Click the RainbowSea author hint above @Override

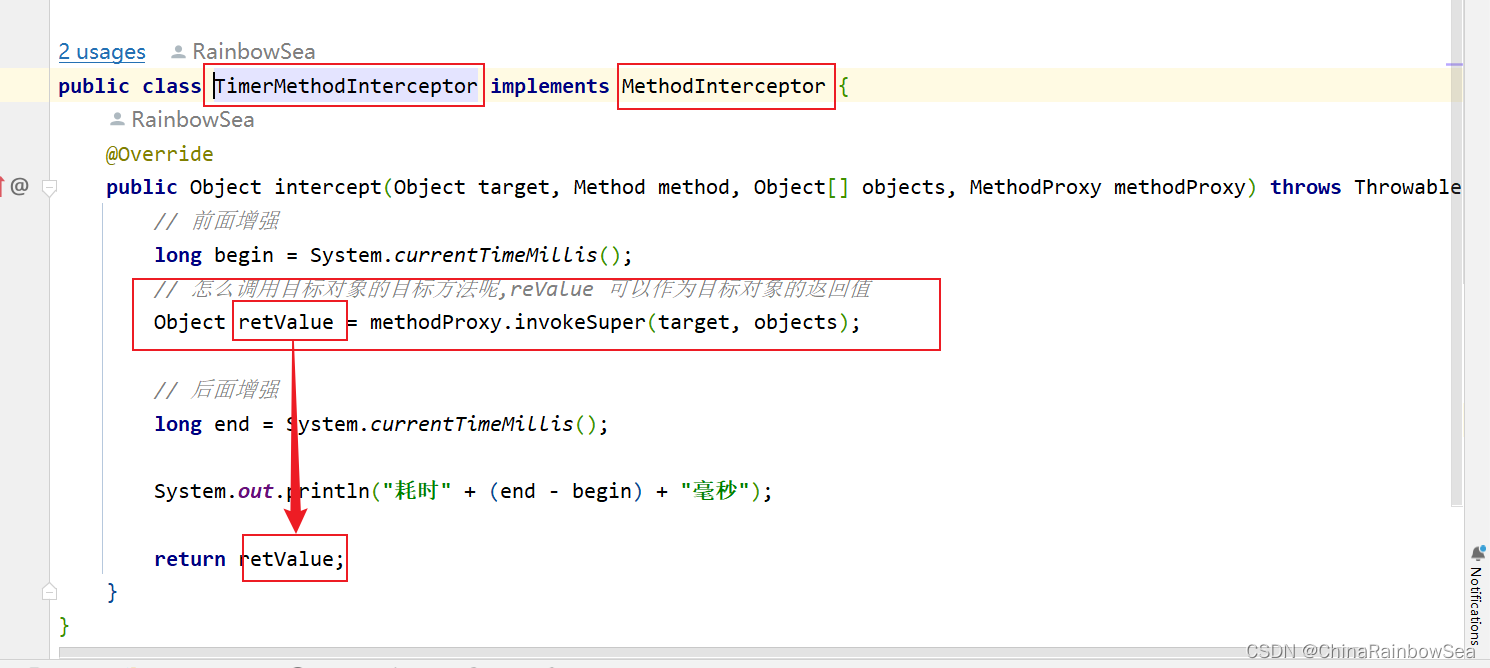[182, 120]
